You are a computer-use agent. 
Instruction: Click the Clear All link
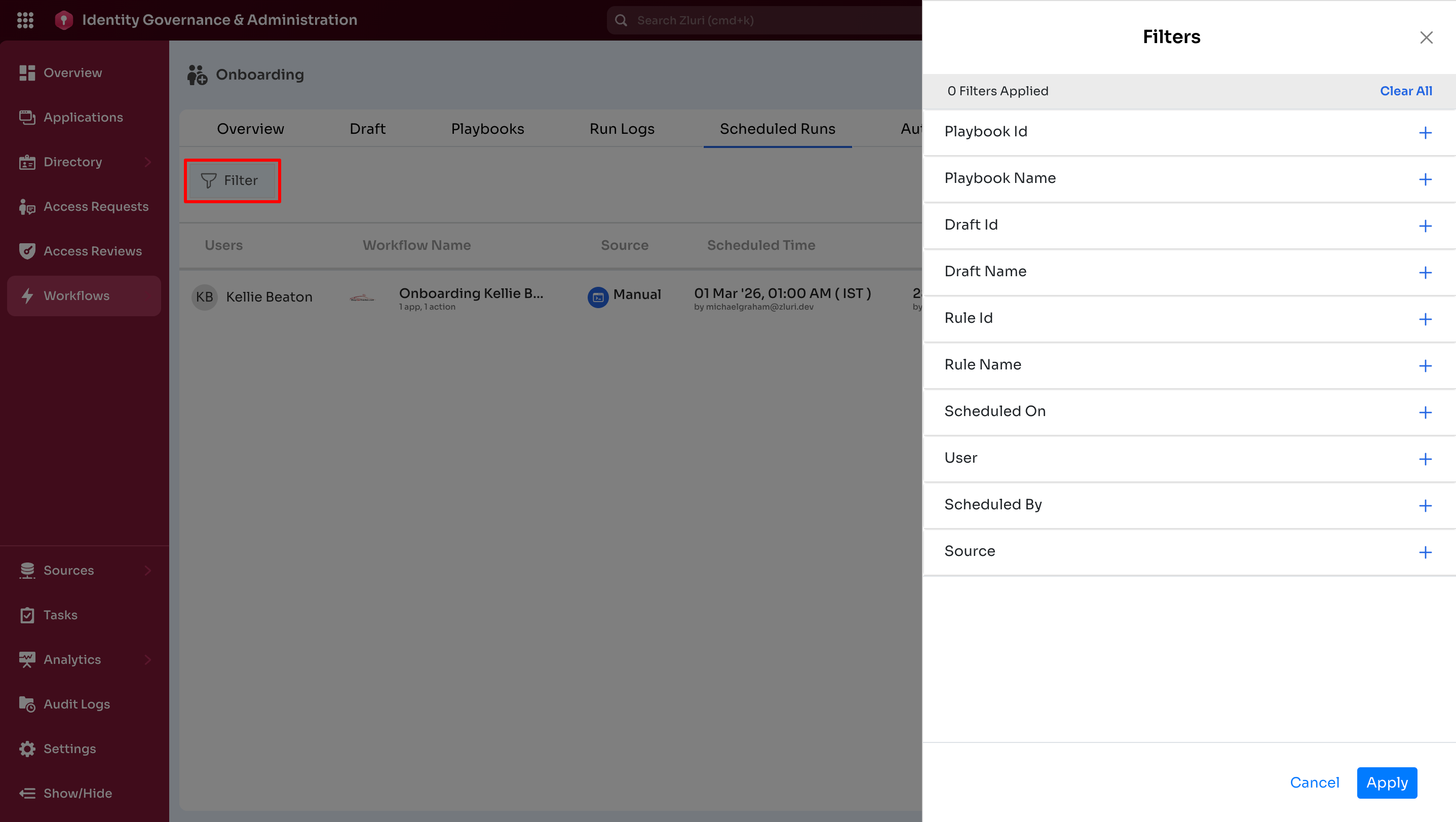(x=1406, y=91)
